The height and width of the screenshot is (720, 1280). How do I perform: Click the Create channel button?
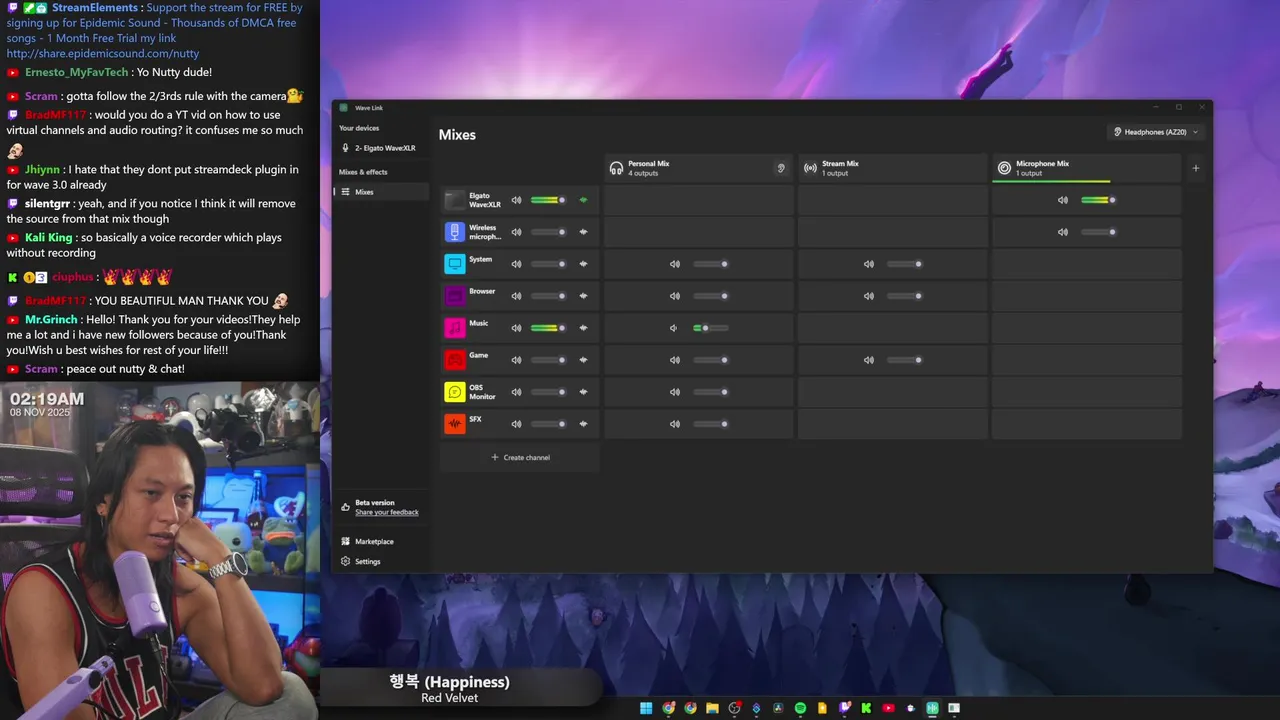[x=520, y=458]
